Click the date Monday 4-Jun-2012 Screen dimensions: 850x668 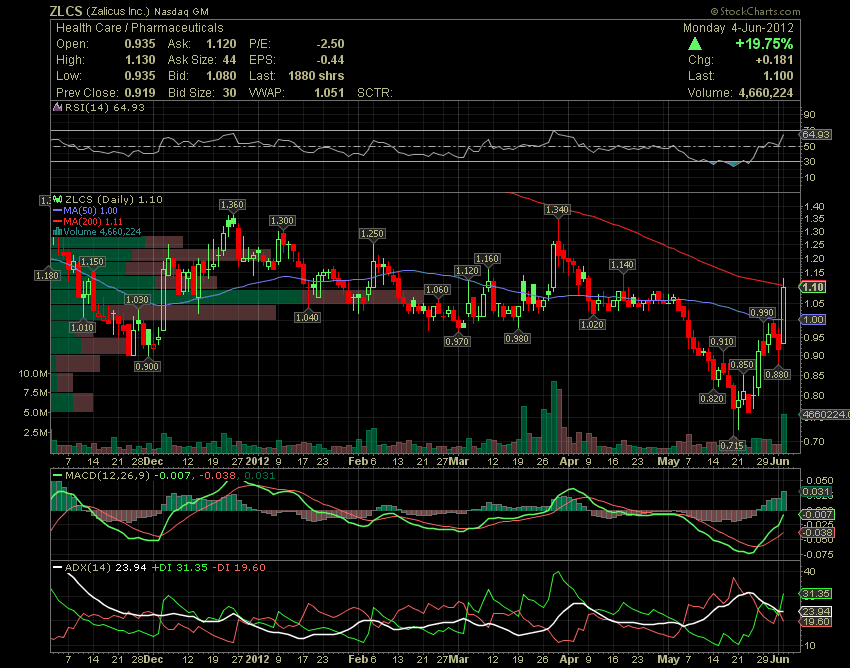738,28
